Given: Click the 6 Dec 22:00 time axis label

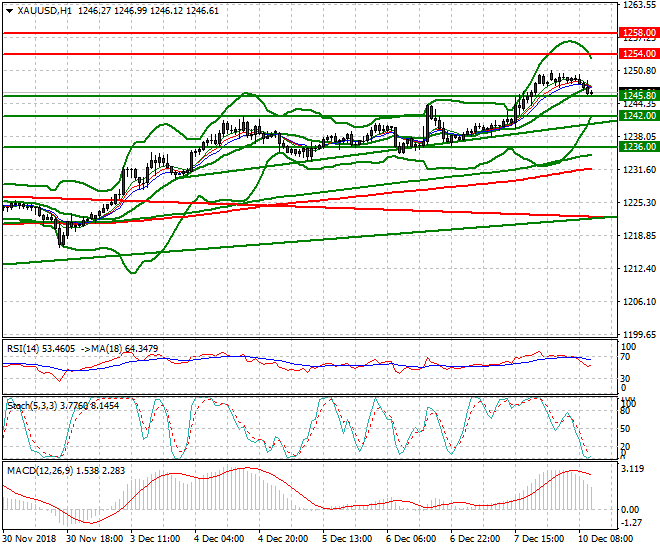Looking at the screenshot, I should tap(475, 539).
